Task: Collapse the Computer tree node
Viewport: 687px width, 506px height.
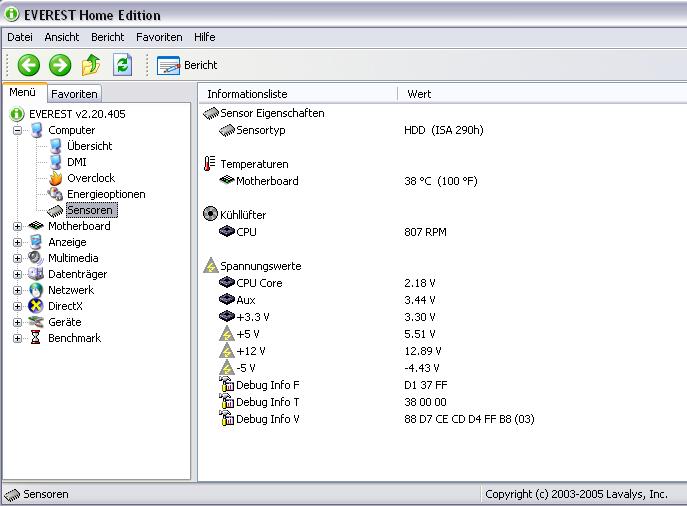Action: point(17,130)
